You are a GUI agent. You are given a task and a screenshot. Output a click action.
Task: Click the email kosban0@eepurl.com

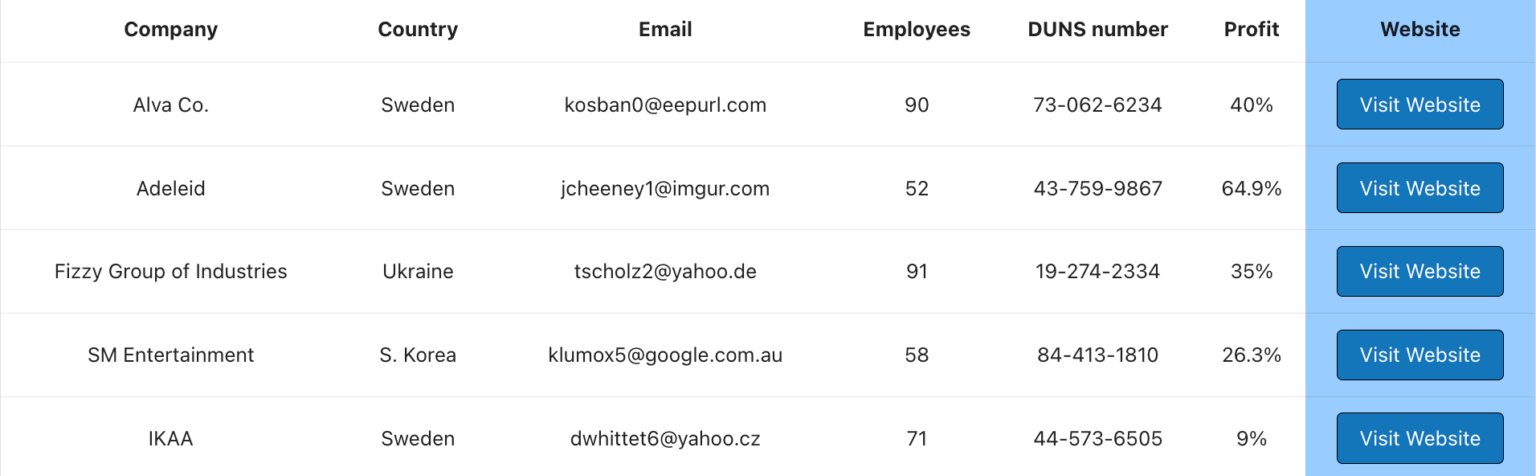(x=665, y=105)
